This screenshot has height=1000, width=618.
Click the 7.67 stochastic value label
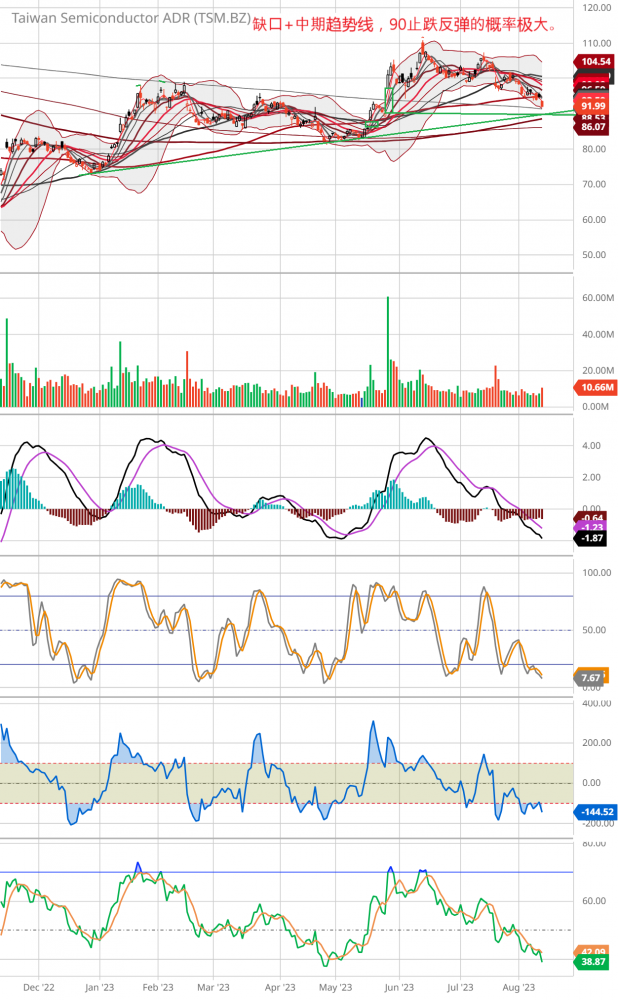(591, 677)
